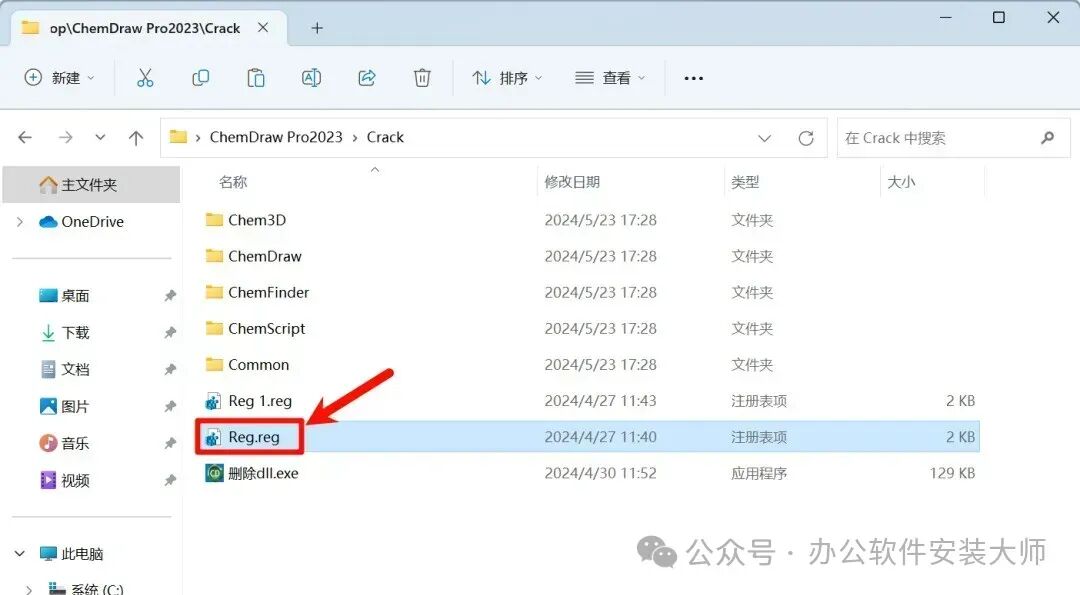This screenshot has width=1080, height=595.
Task: Click the Cut scissors icon
Action: point(145,78)
